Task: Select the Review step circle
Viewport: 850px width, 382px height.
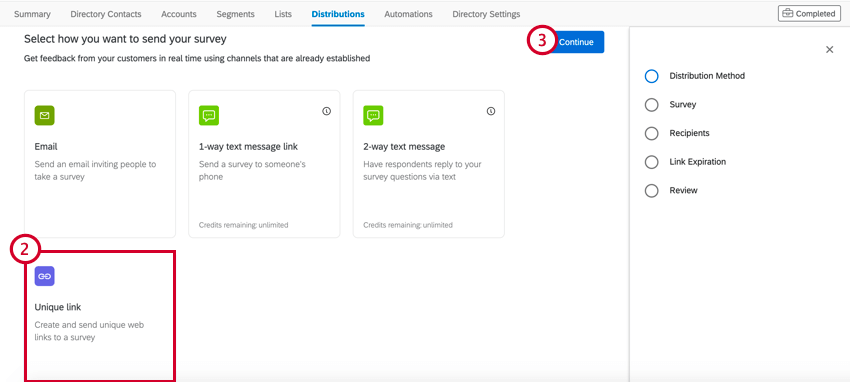Action: coord(652,191)
